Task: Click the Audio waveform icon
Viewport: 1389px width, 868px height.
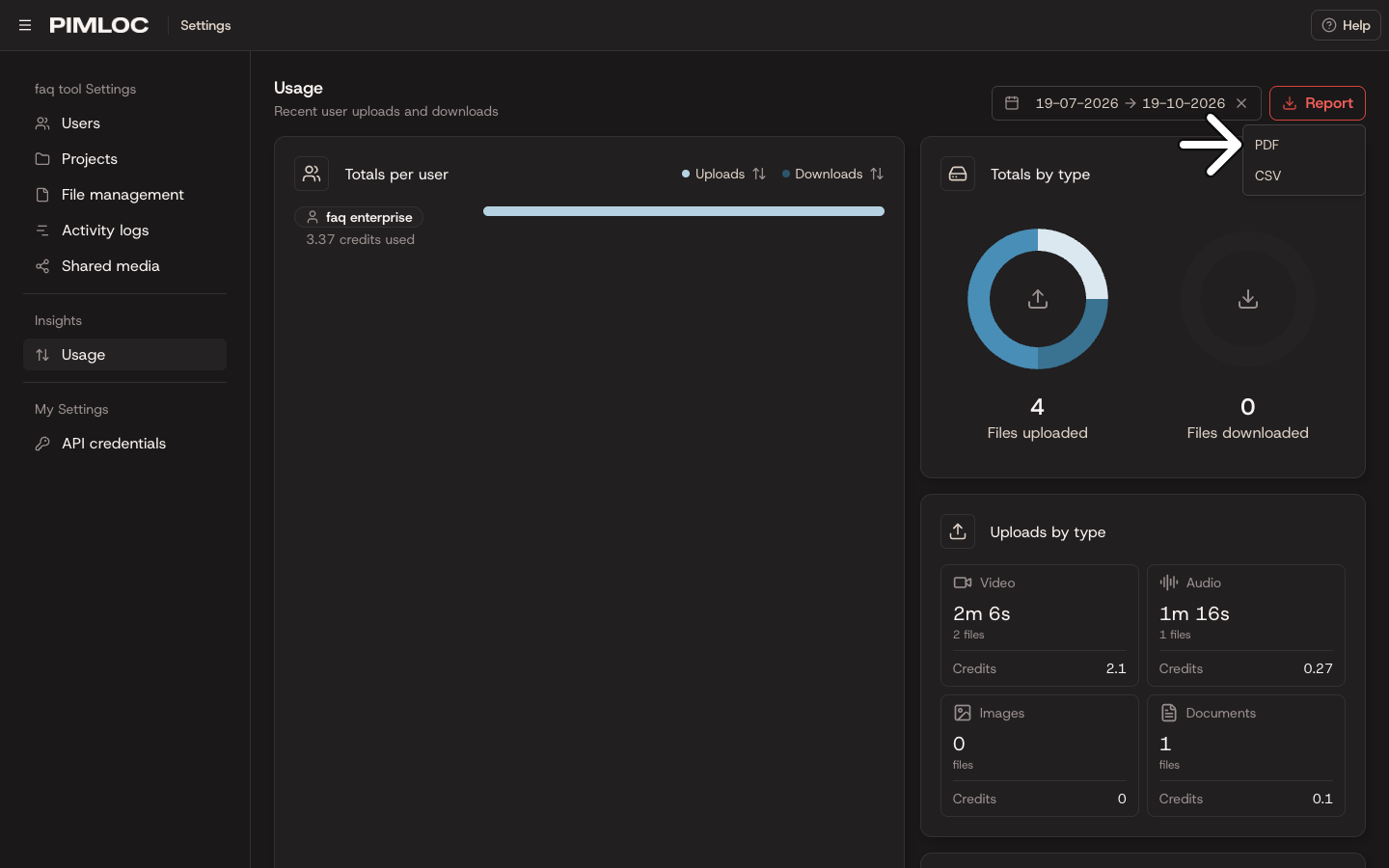Action: click(x=1169, y=583)
